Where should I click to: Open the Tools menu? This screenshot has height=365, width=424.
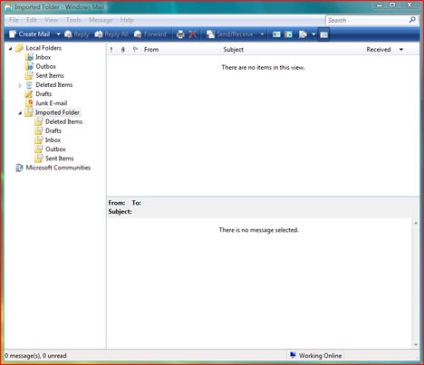tap(73, 20)
